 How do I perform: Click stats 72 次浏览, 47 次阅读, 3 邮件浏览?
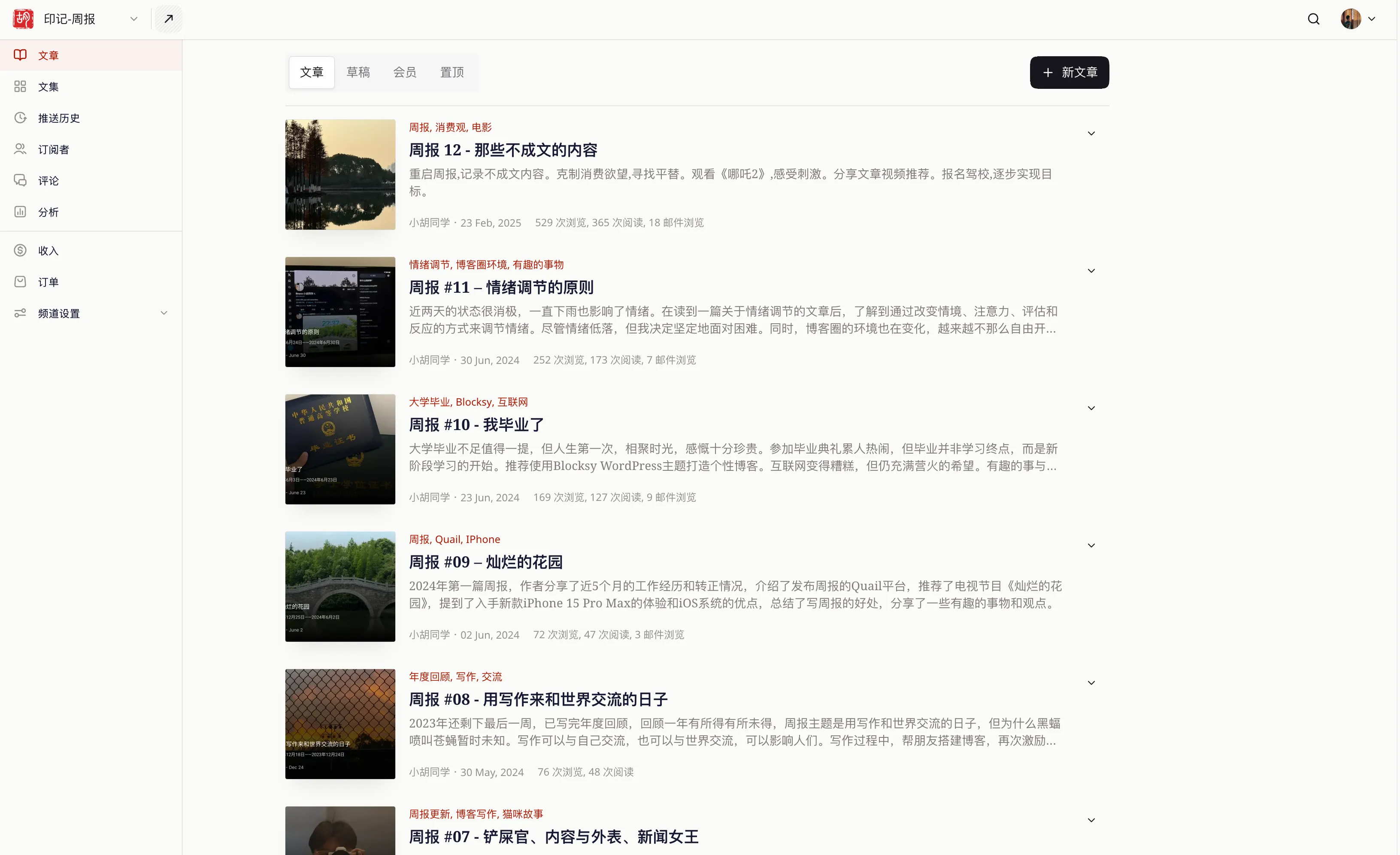click(609, 634)
